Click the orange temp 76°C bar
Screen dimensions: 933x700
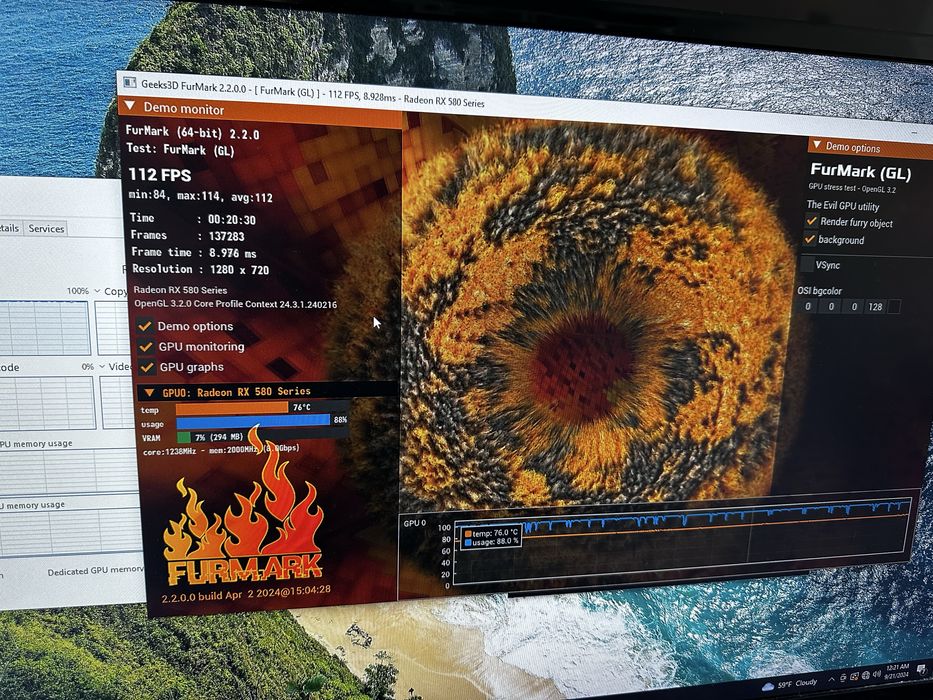(231, 408)
